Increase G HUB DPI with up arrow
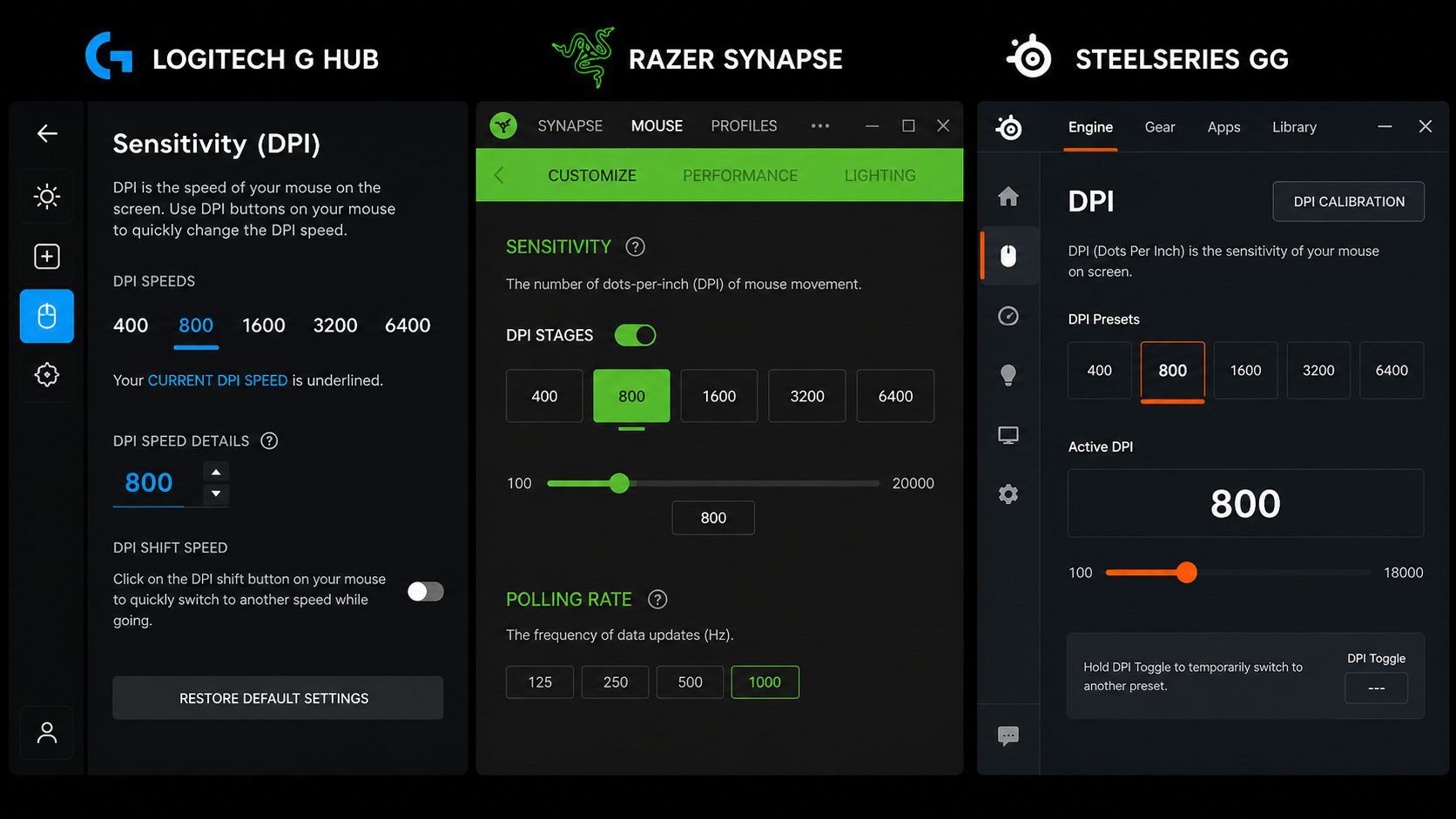This screenshot has width=1456, height=819. 216,472
